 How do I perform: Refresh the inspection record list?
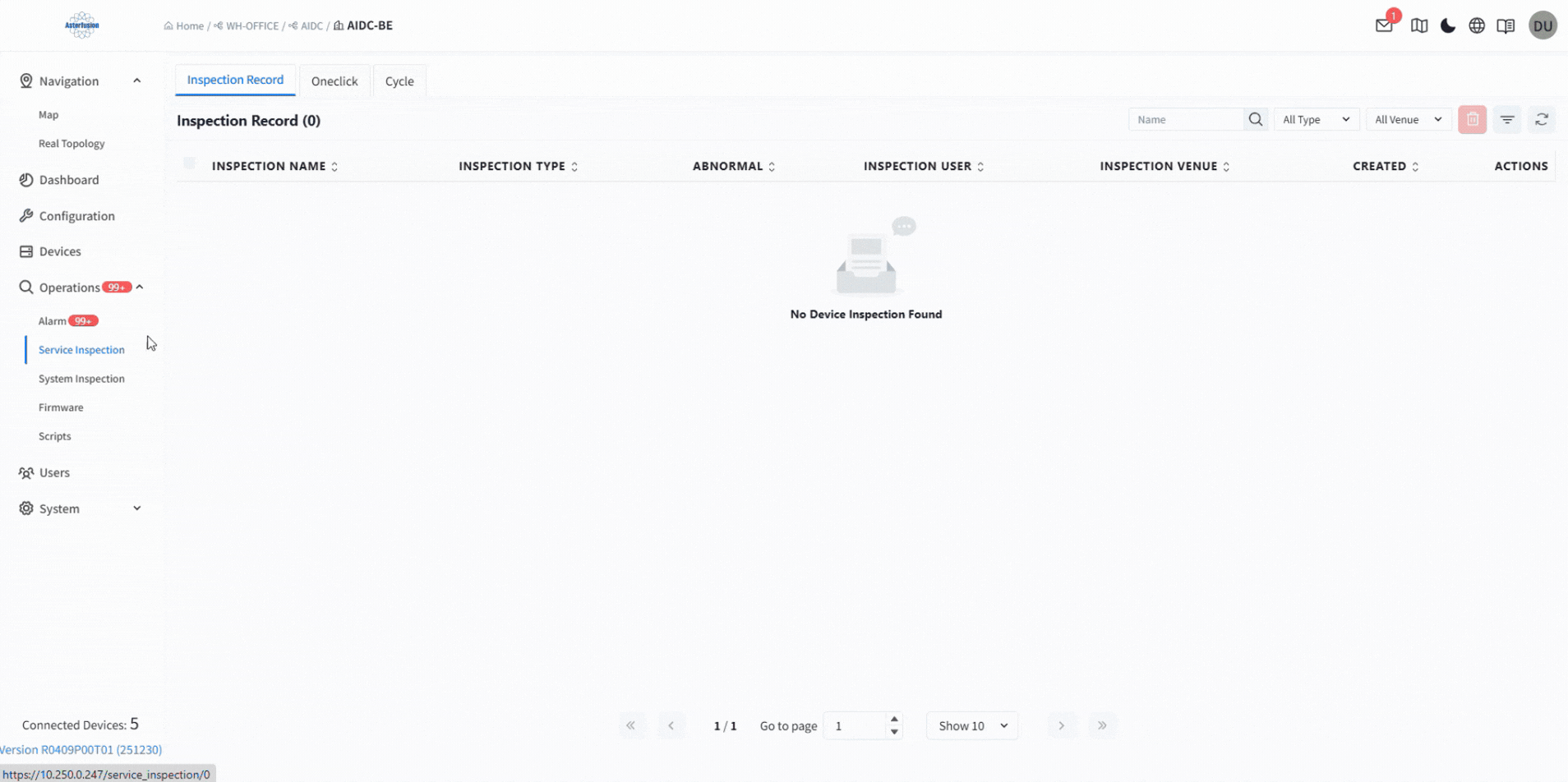pos(1542,120)
